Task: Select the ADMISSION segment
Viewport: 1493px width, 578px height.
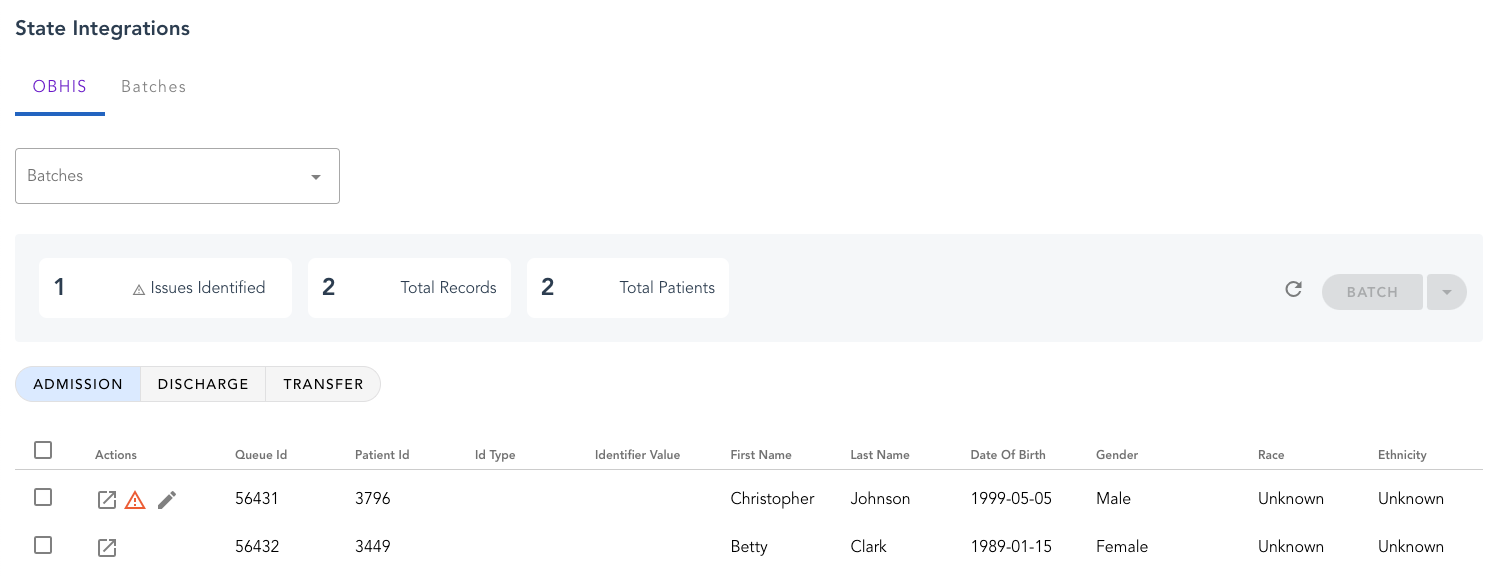Action: 78,384
